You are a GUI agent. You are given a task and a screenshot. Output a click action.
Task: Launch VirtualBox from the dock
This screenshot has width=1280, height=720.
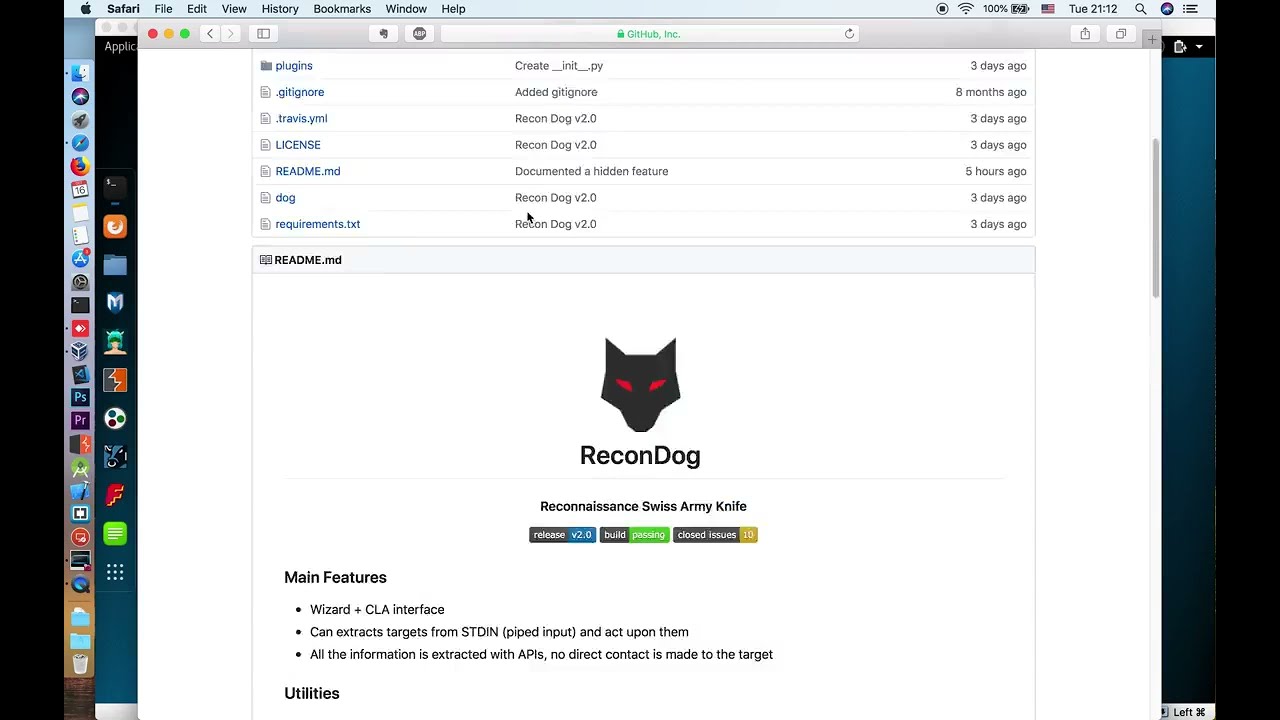pyautogui.click(x=80, y=351)
